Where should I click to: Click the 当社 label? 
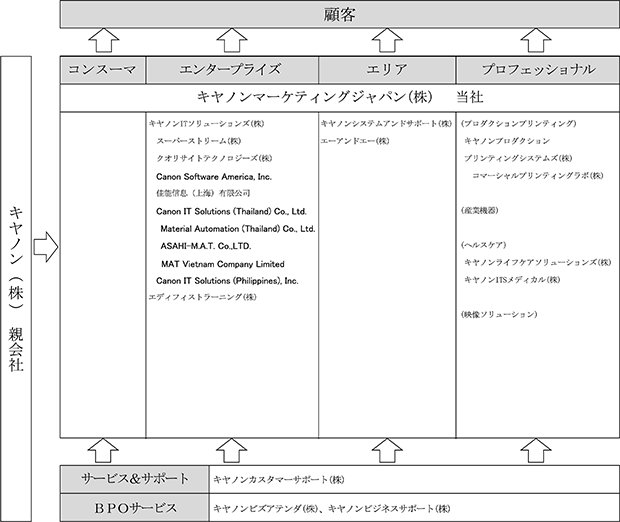pos(470,97)
